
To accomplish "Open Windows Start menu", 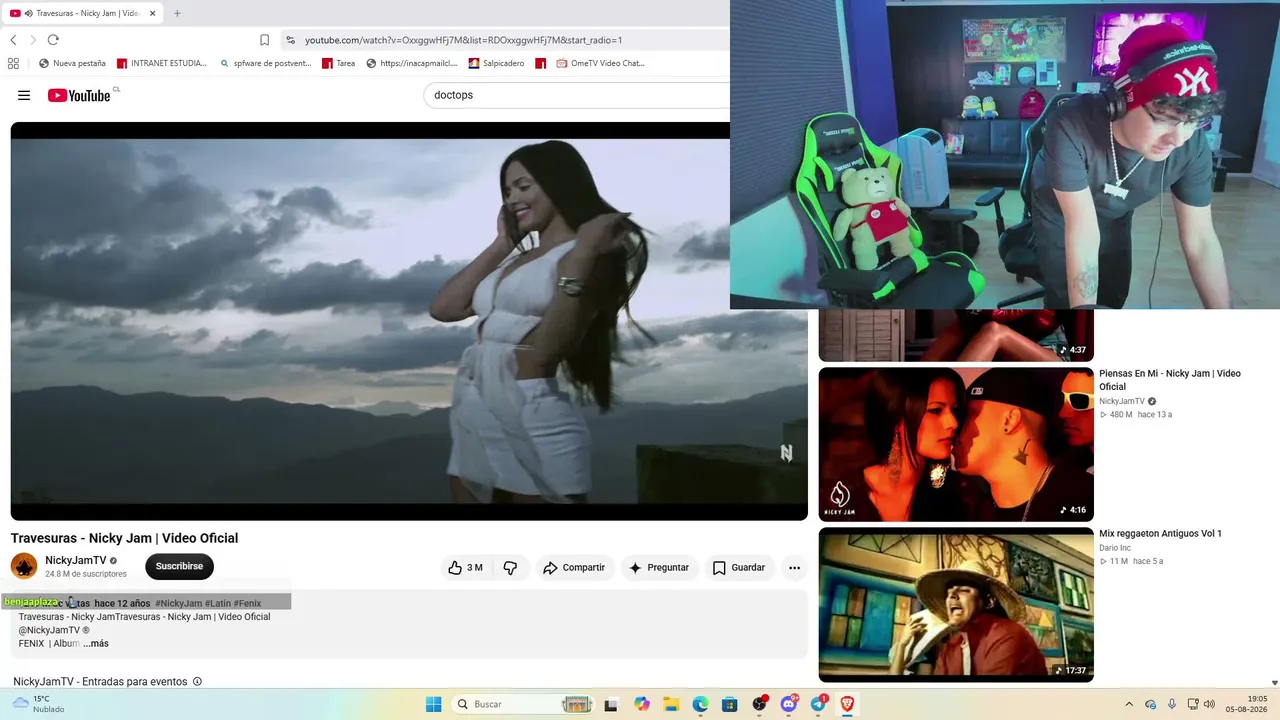I will 433,704.
